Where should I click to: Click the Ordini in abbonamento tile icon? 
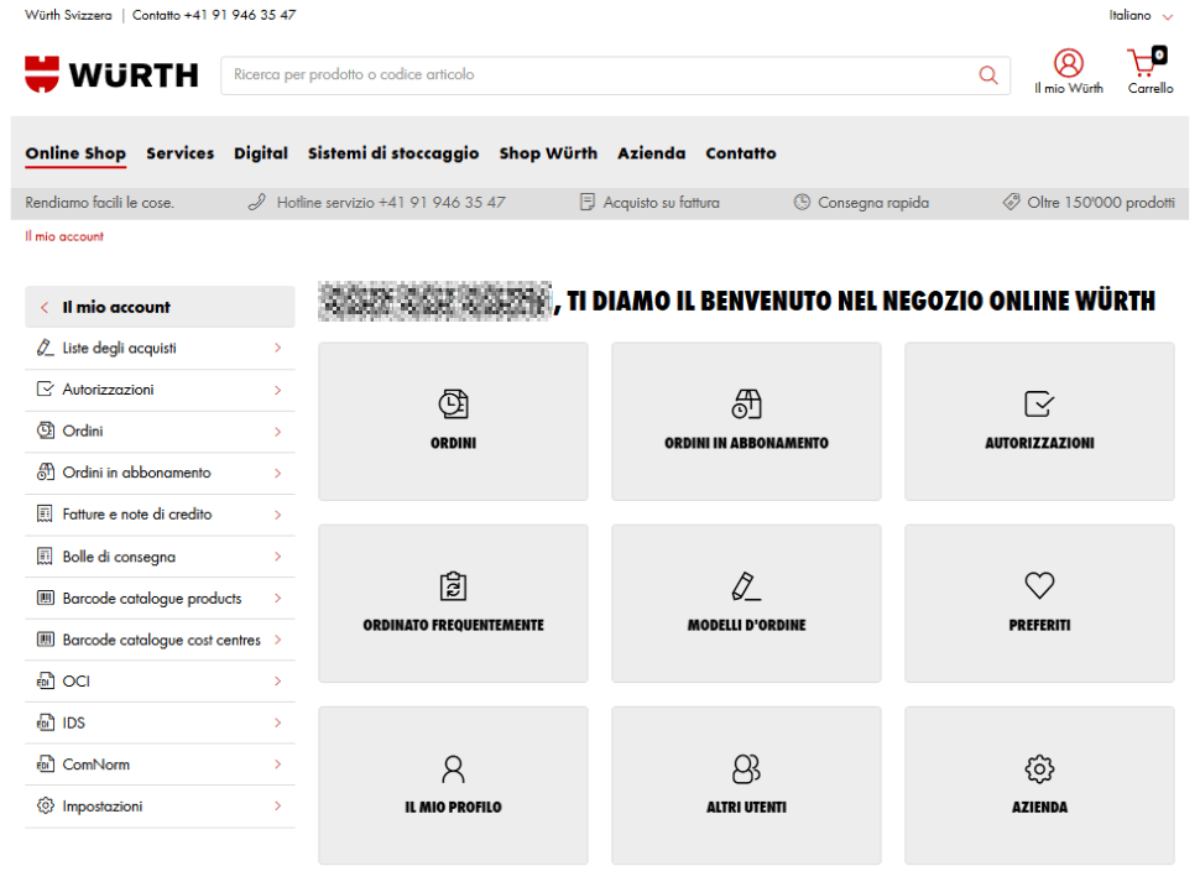[746, 403]
